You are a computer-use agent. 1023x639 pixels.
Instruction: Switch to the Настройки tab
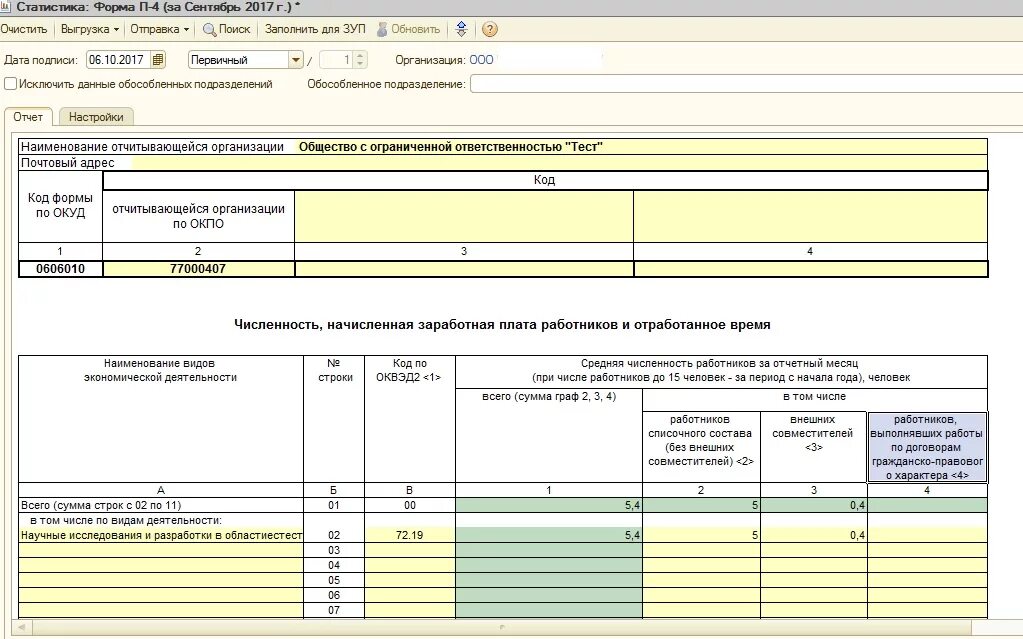pyautogui.click(x=96, y=117)
